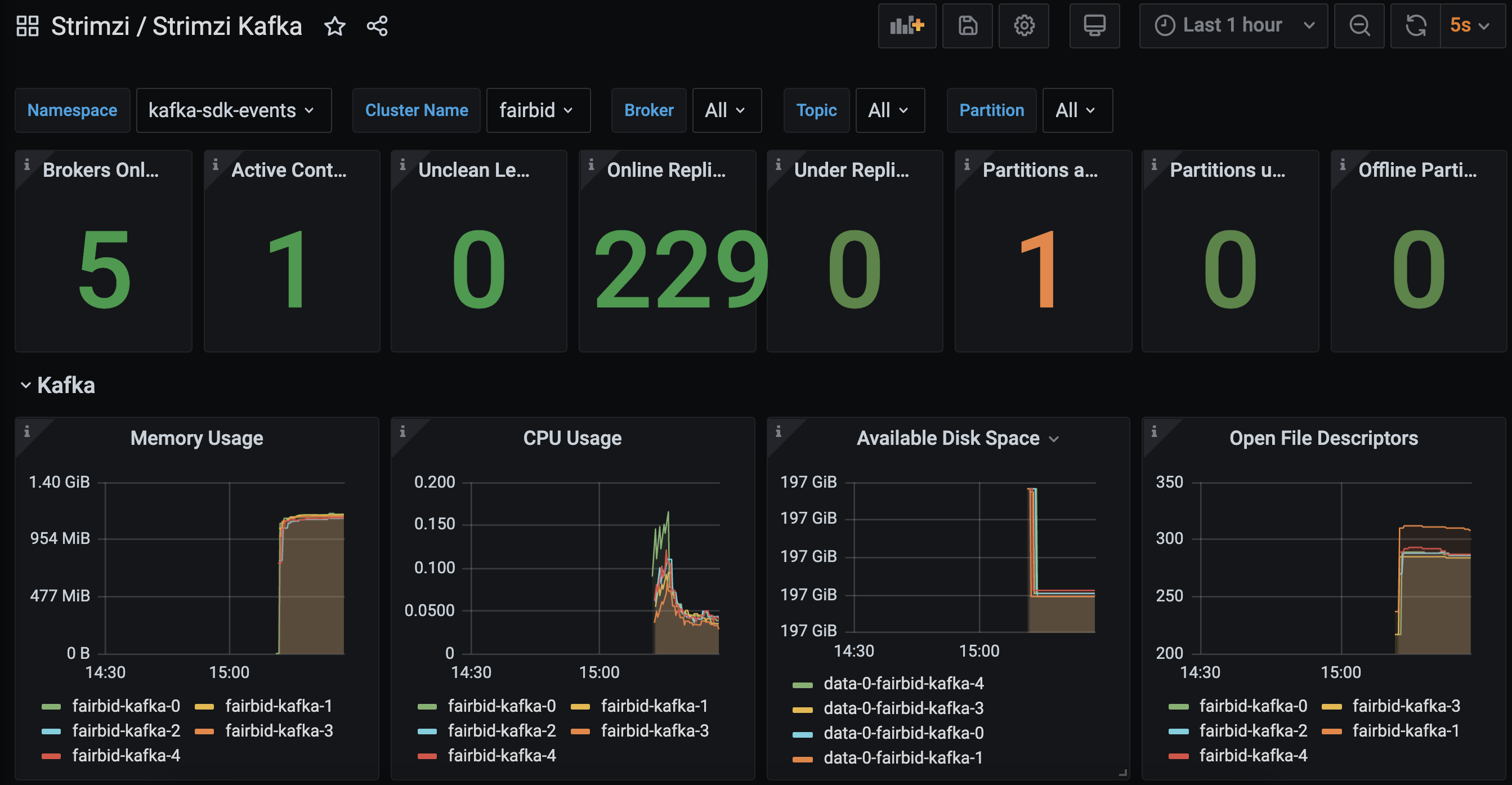
Task: Open dashboard settings gear
Action: click(1023, 26)
